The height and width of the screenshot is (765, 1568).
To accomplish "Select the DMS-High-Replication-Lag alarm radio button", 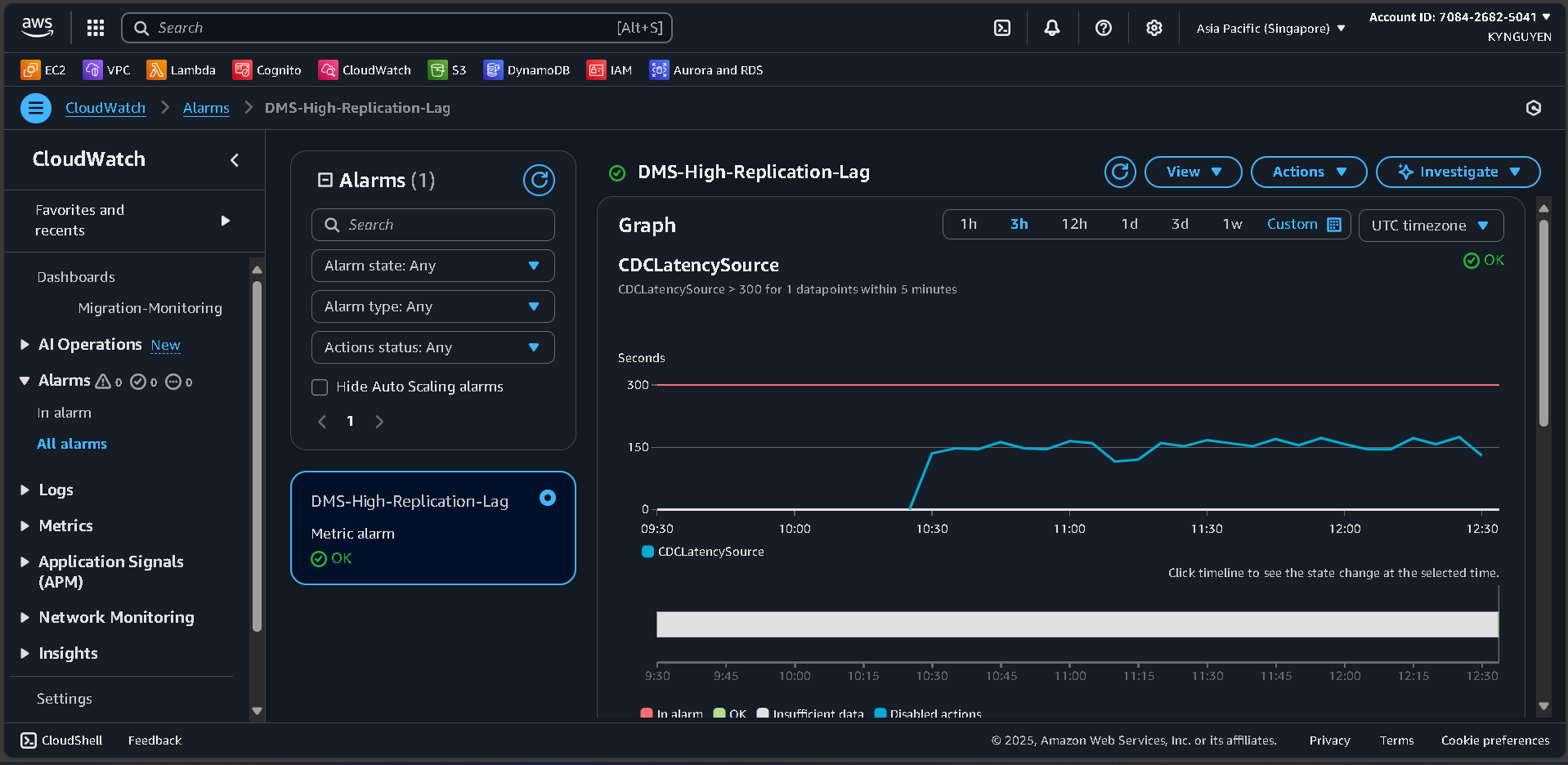I will 547,498.
